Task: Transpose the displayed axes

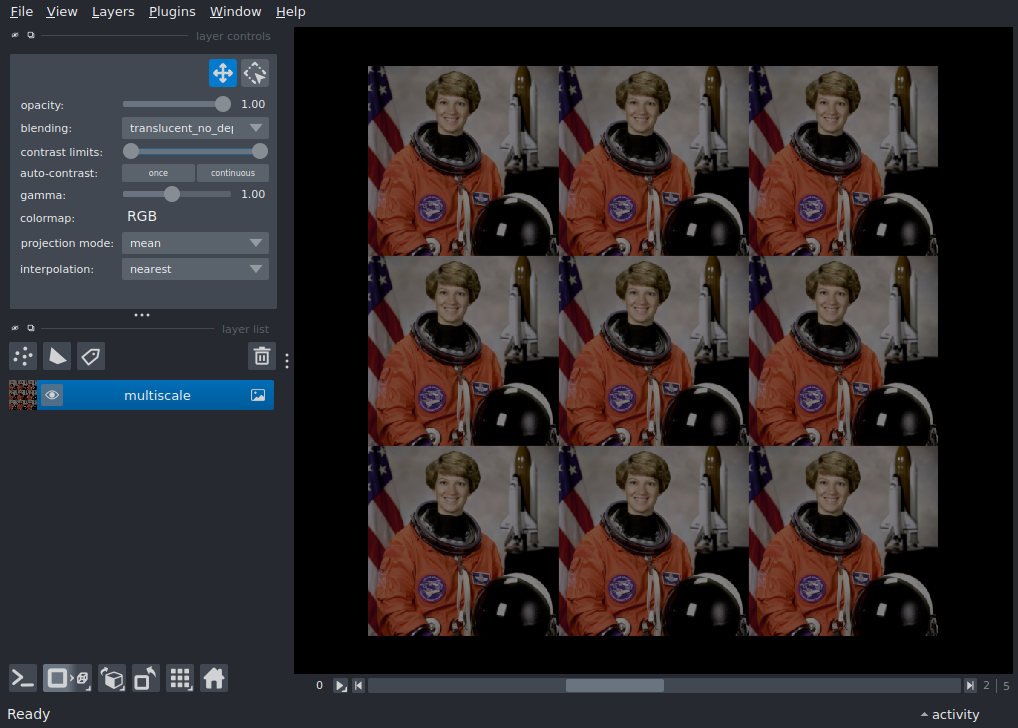Action: 145,678
